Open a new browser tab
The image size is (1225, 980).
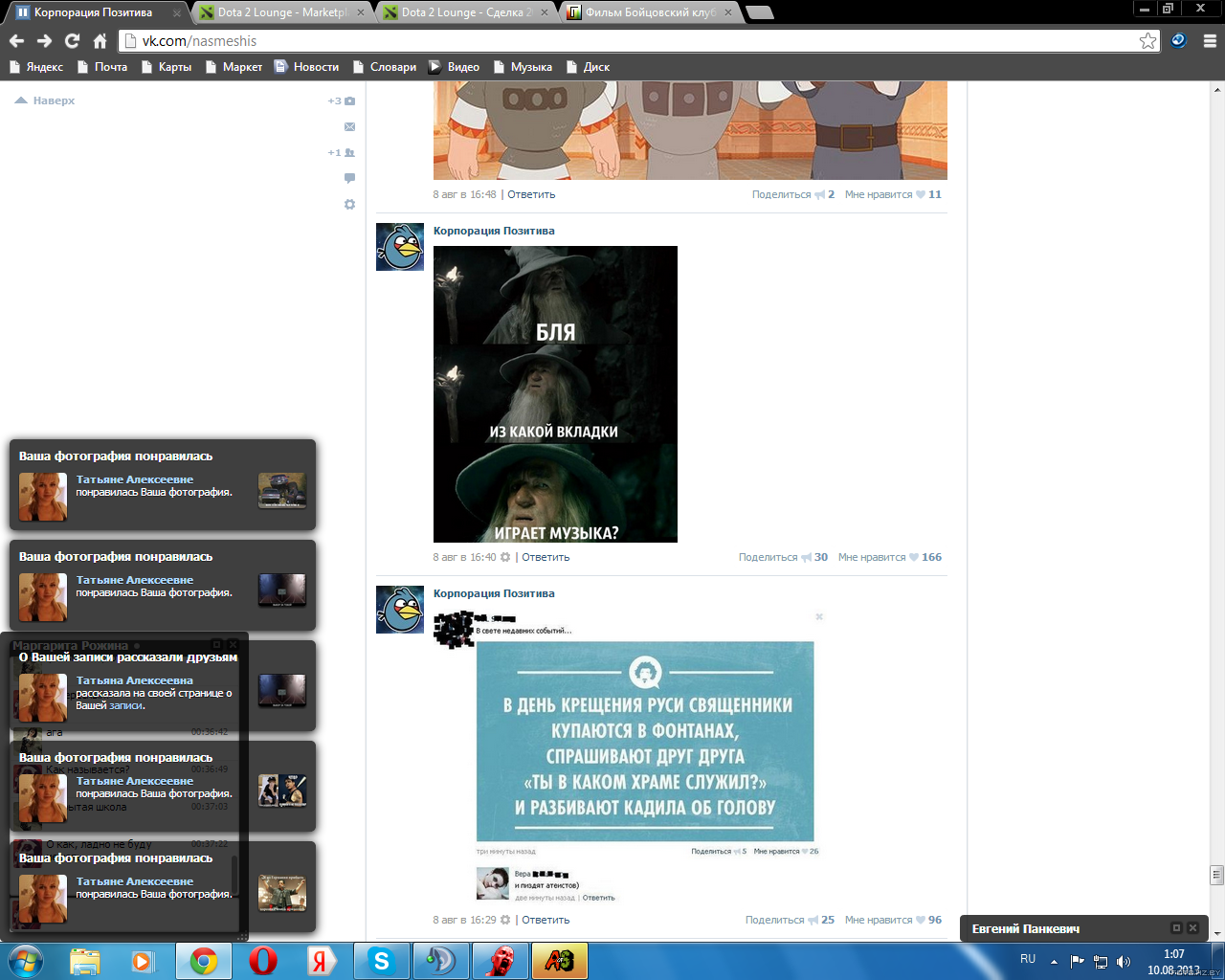point(759,12)
